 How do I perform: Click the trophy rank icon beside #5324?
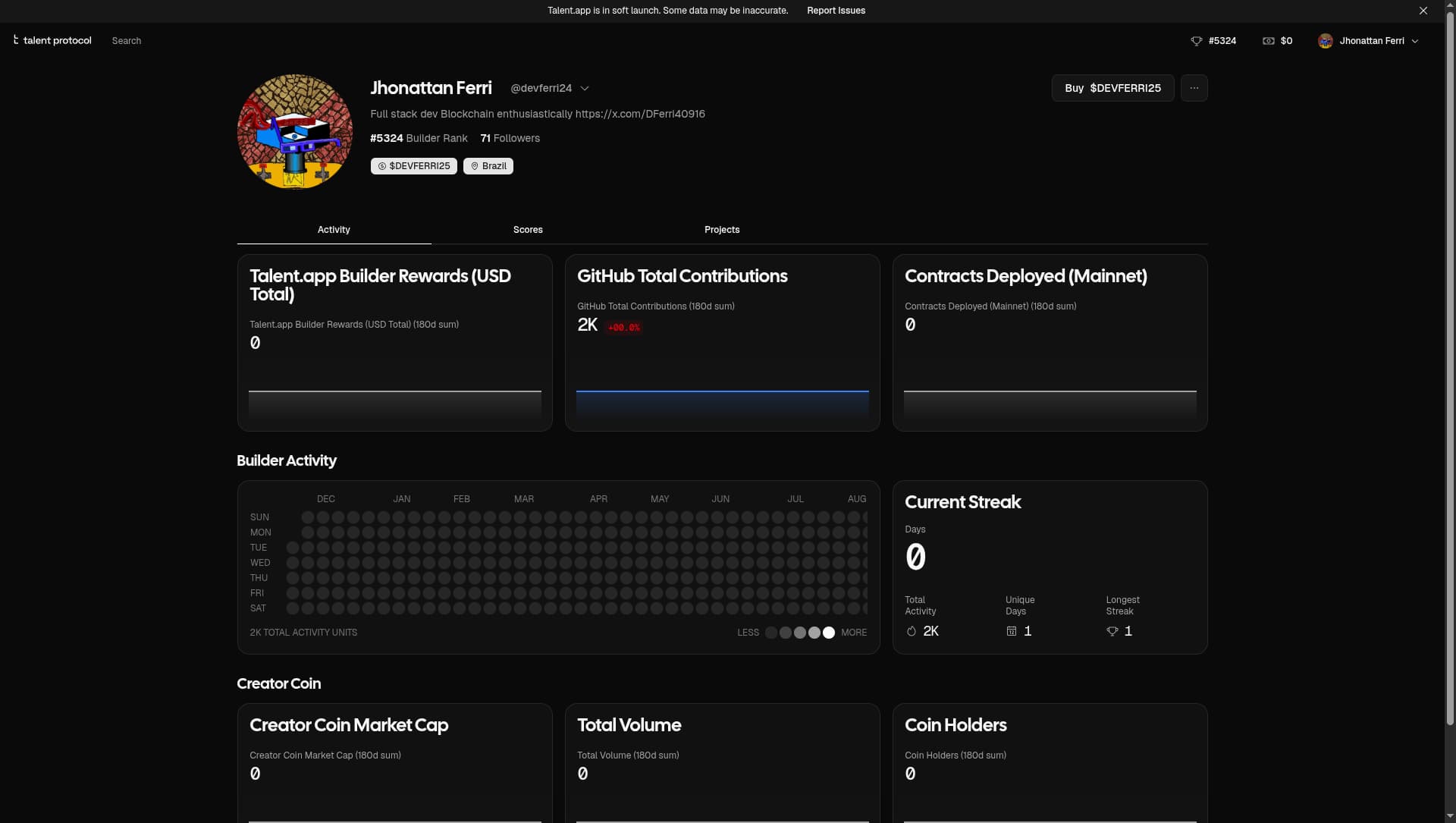click(x=1197, y=40)
